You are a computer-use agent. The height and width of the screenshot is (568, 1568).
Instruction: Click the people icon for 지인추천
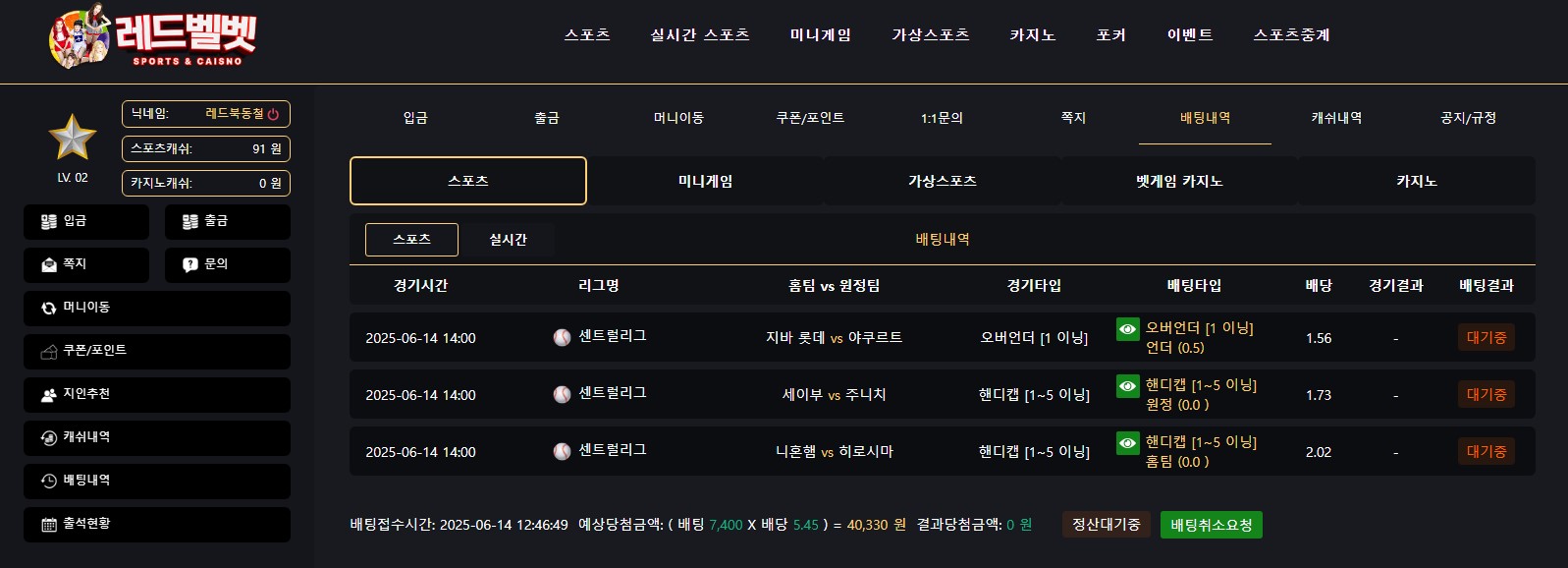click(x=49, y=394)
